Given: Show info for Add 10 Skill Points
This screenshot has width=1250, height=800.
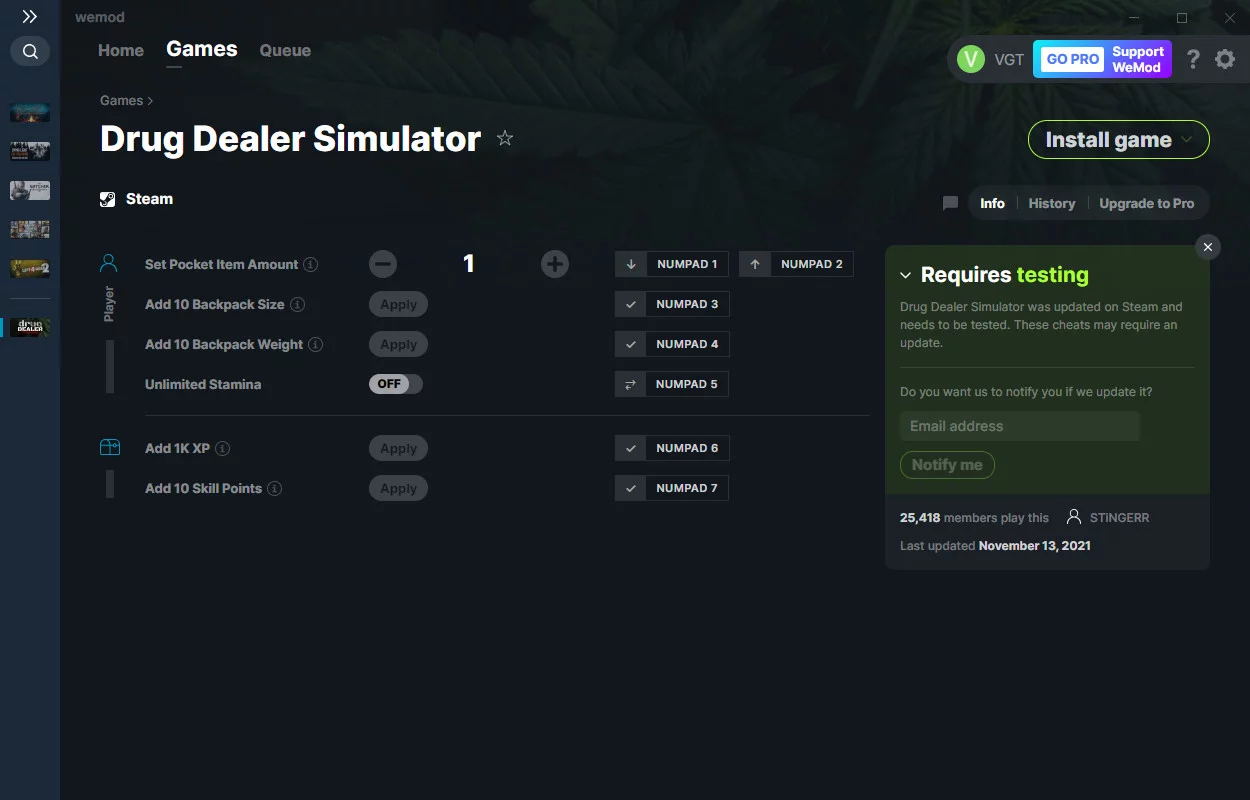Looking at the screenshot, I should click(x=275, y=489).
